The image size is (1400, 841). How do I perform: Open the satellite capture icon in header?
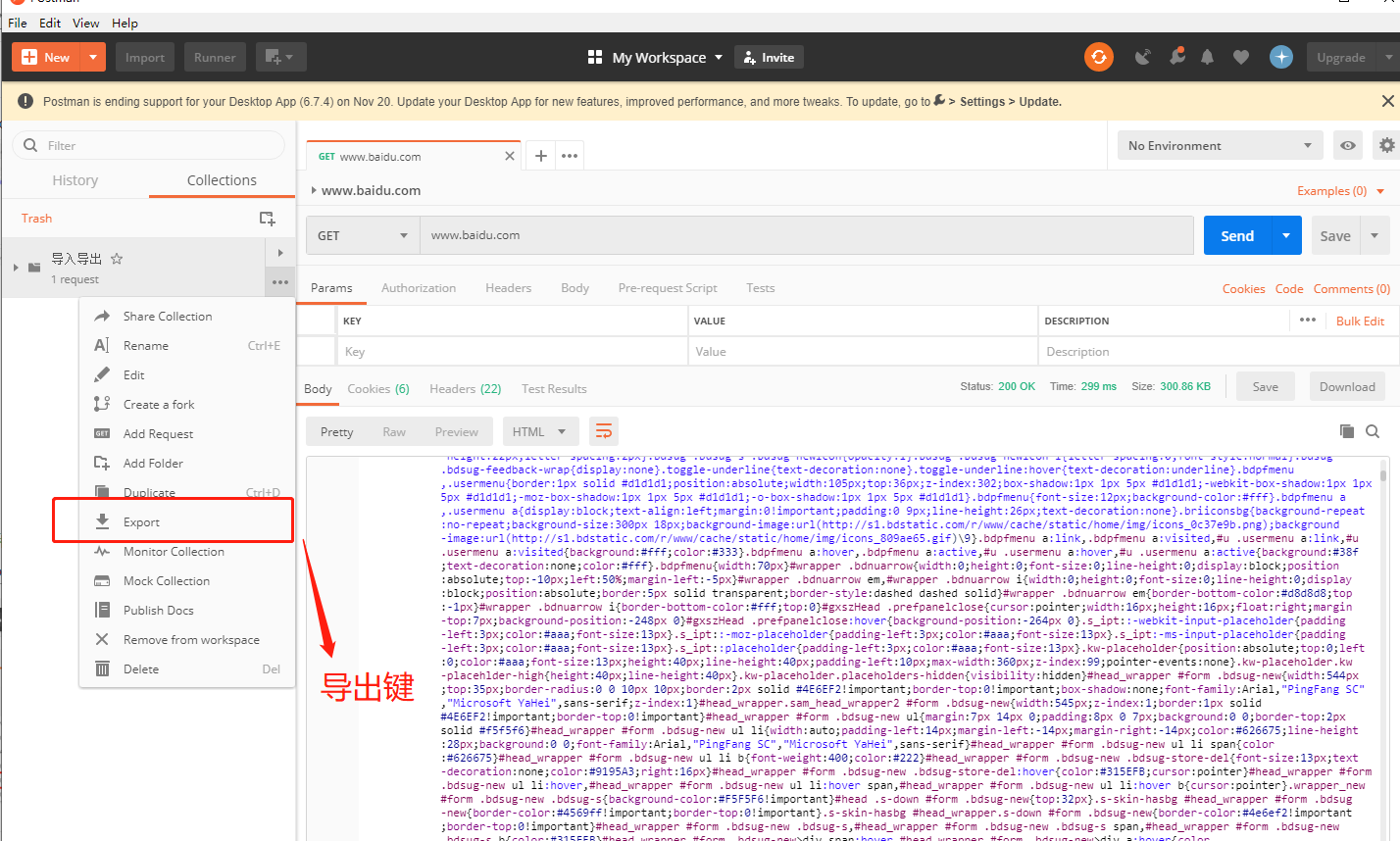pyautogui.click(x=1143, y=57)
